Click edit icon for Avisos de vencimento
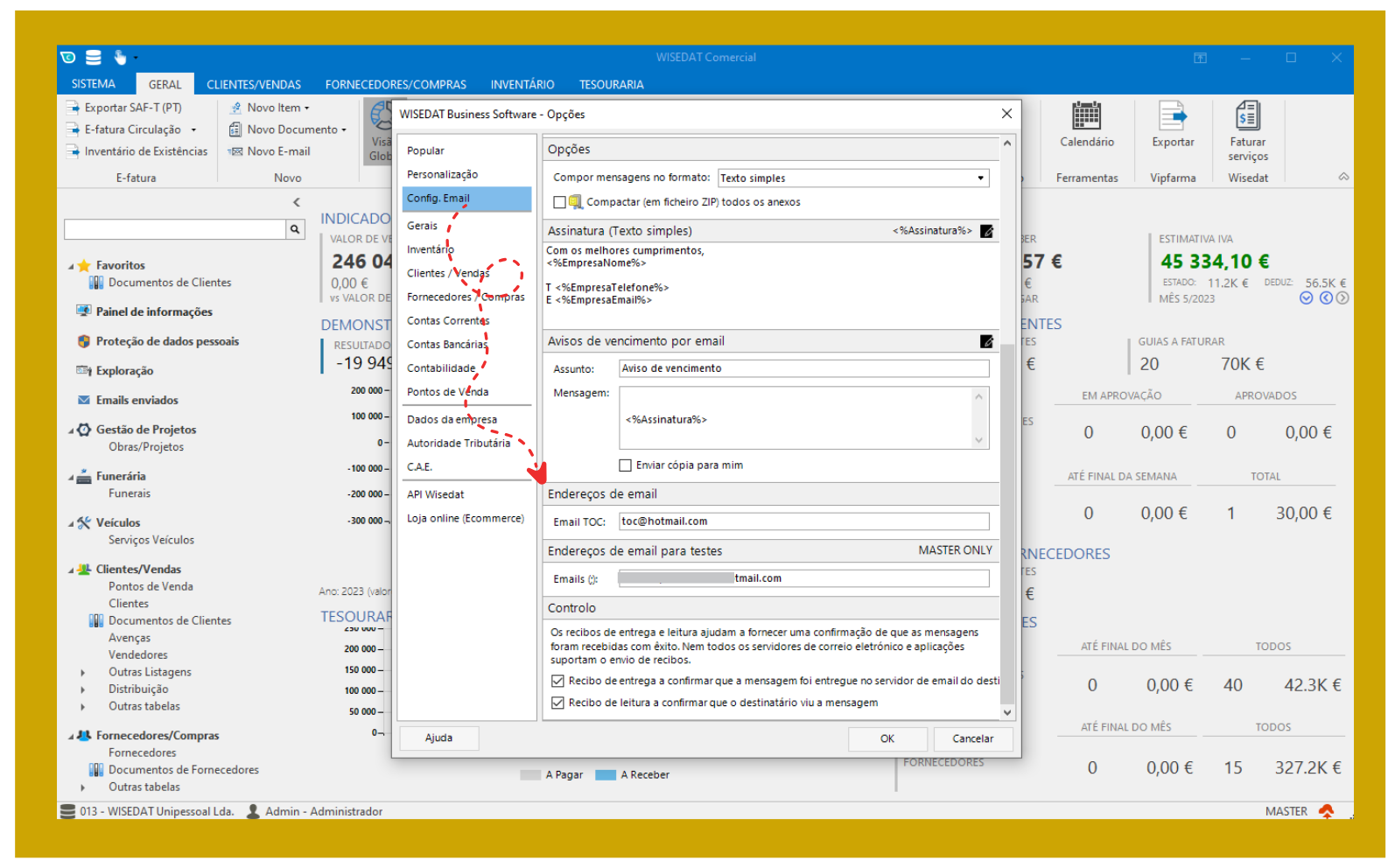Screen dimensions: 1395x868 (x=986, y=341)
